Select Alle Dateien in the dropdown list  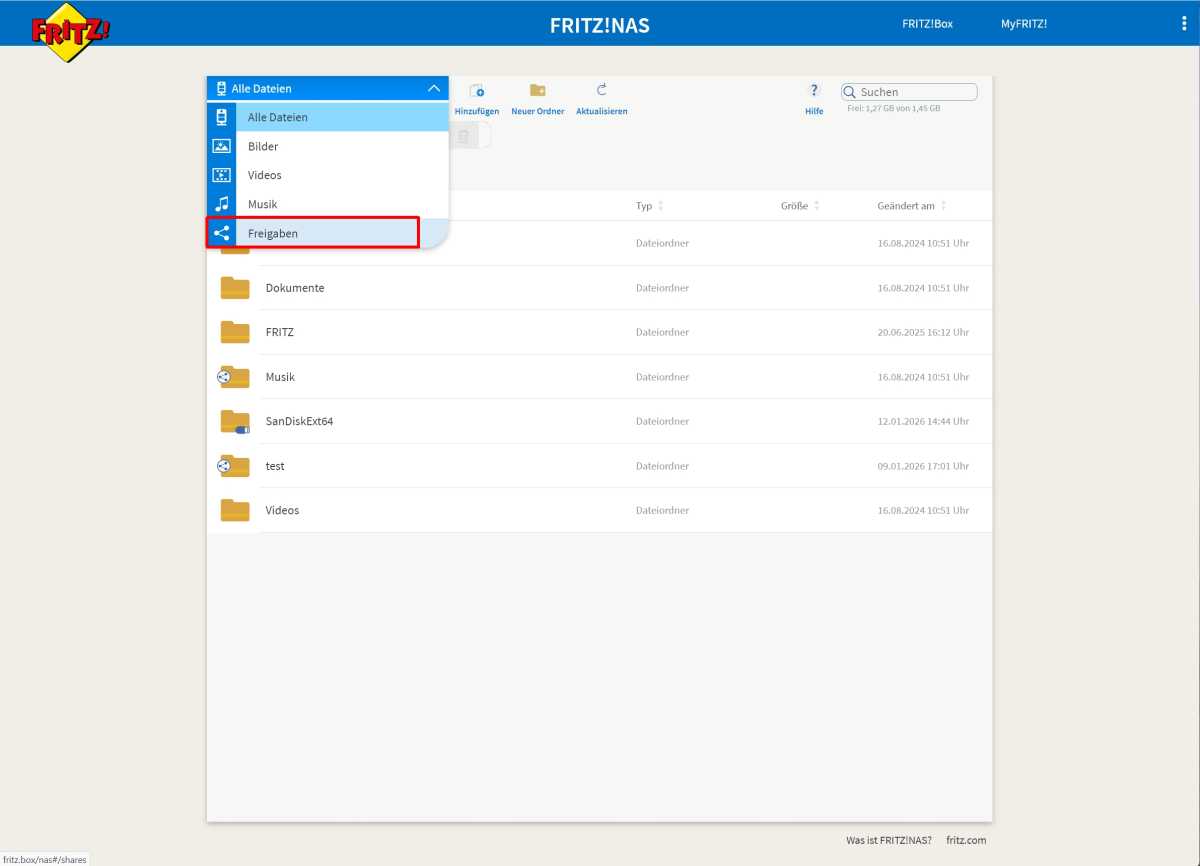[x=328, y=117]
